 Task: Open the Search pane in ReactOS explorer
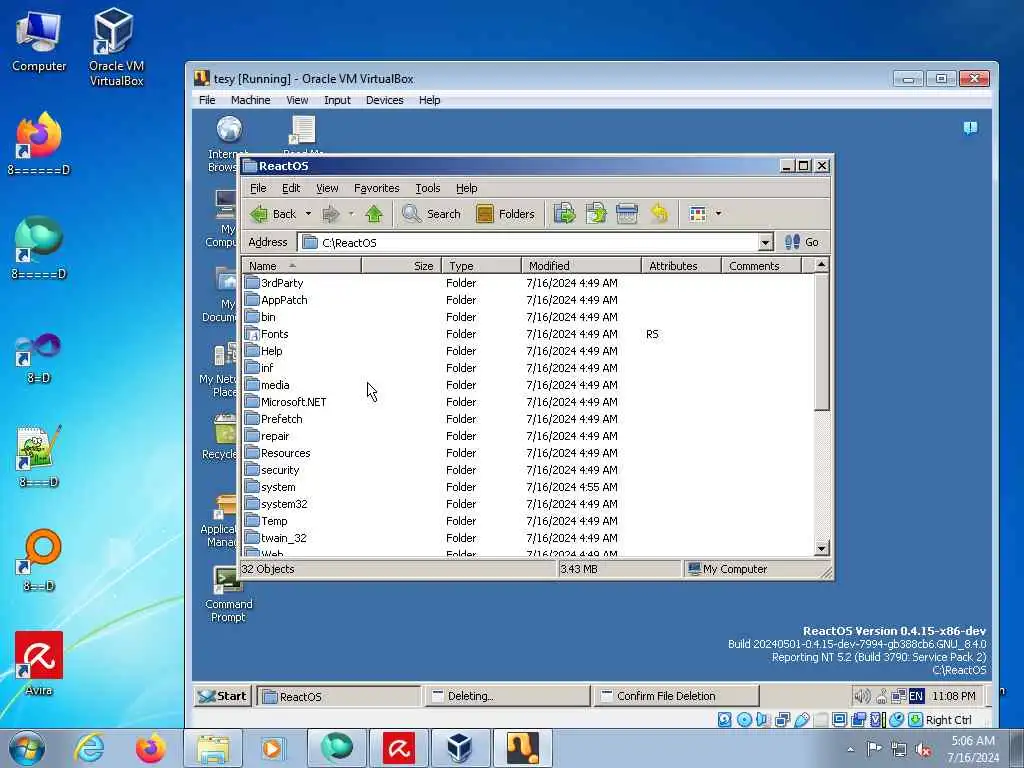pyautogui.click(x=431, y=214)
